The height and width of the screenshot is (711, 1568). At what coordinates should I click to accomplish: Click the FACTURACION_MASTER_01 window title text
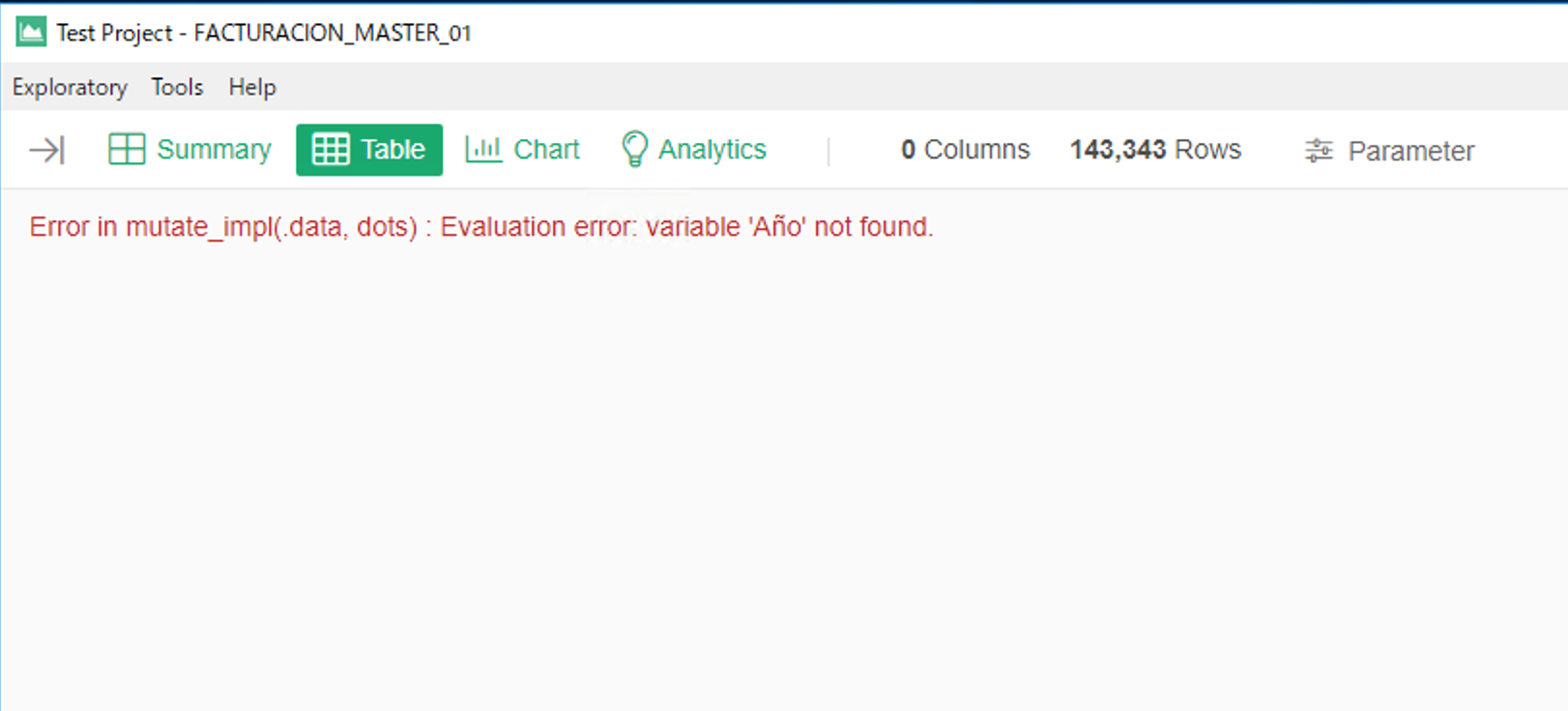click(x=333, y=33)
